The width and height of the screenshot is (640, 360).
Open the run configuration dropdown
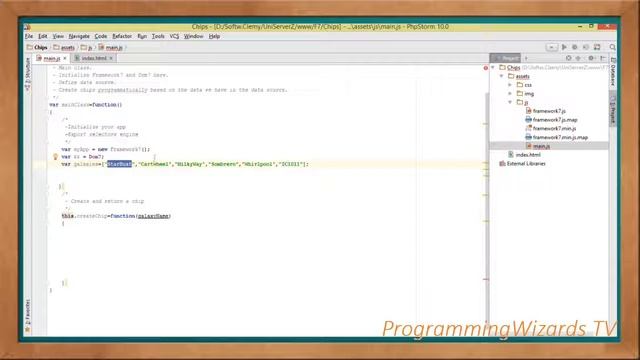[x=551, y=47]
